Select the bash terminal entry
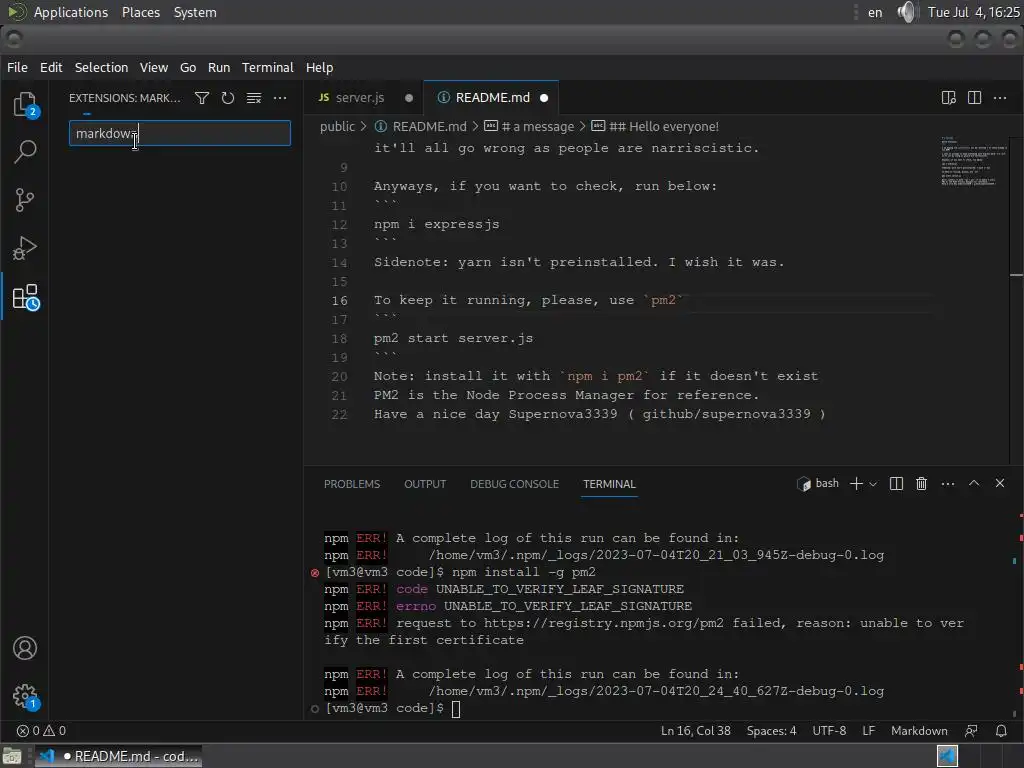This screenshot has width=1024, height=768. click(818, 483)
